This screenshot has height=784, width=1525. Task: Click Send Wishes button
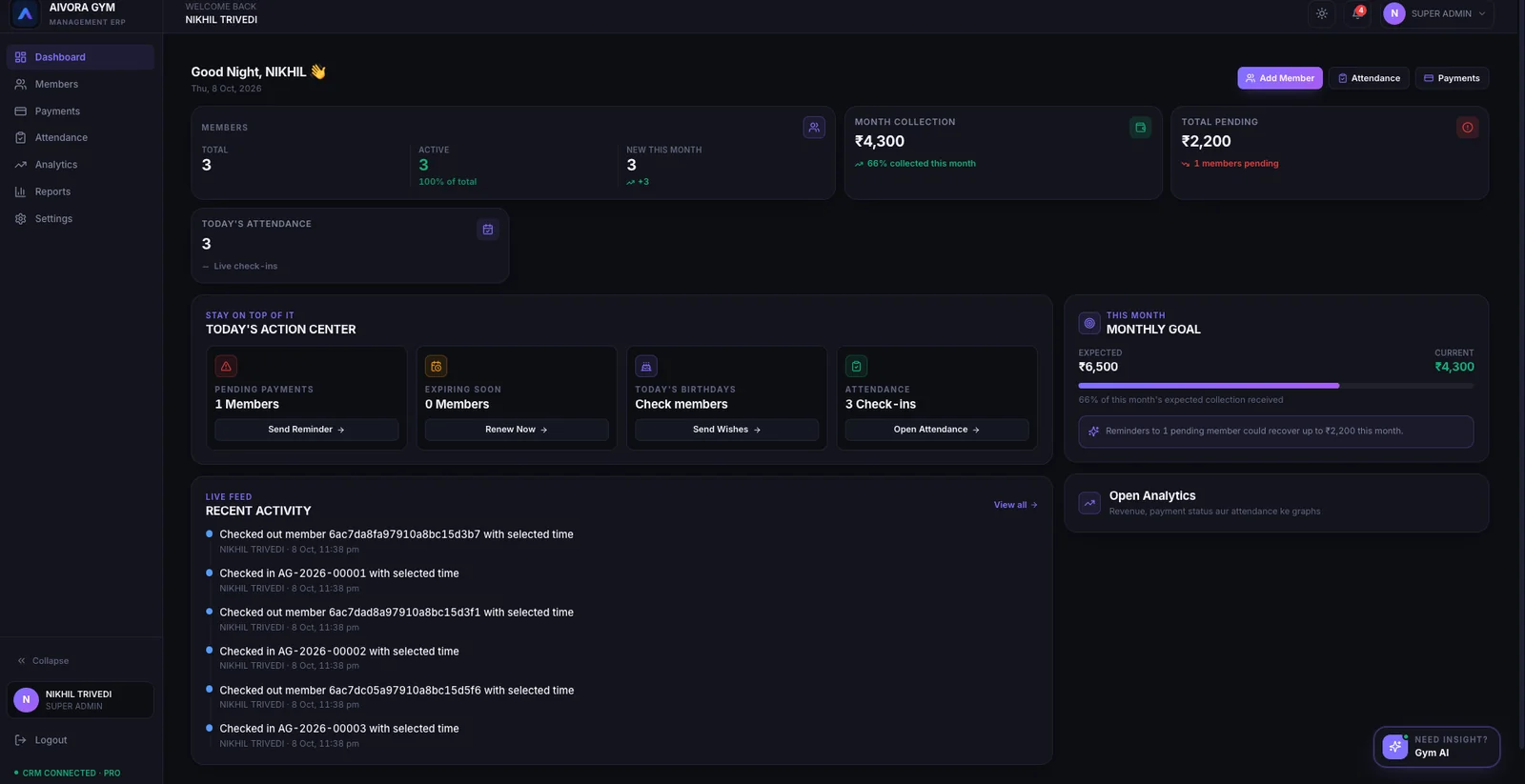tap(727, 430)
